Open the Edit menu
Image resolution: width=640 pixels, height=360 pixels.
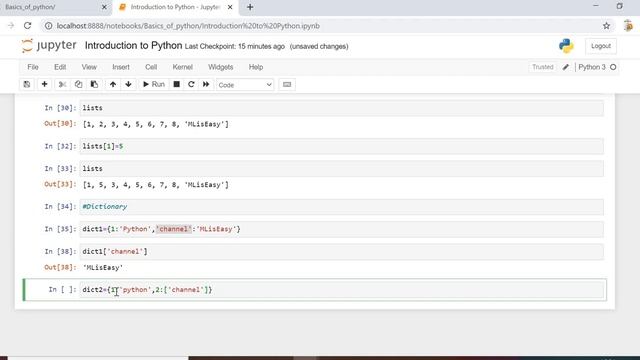pyautogui.click(x=60, y=67)
